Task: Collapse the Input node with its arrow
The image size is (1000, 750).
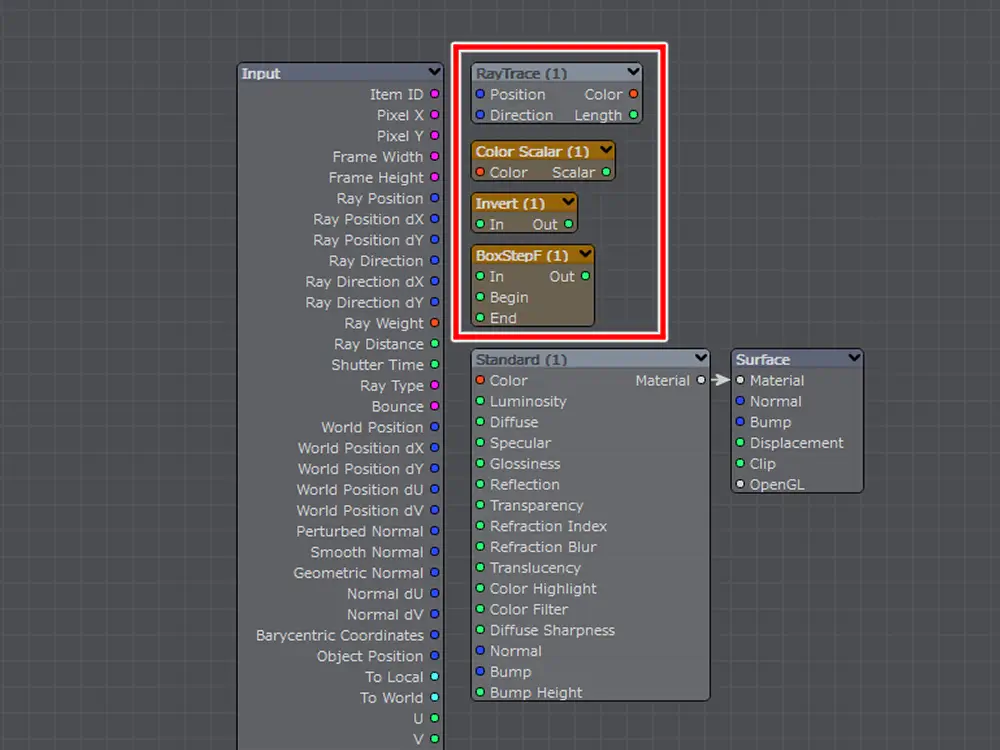Action: (x=433, y=72)
